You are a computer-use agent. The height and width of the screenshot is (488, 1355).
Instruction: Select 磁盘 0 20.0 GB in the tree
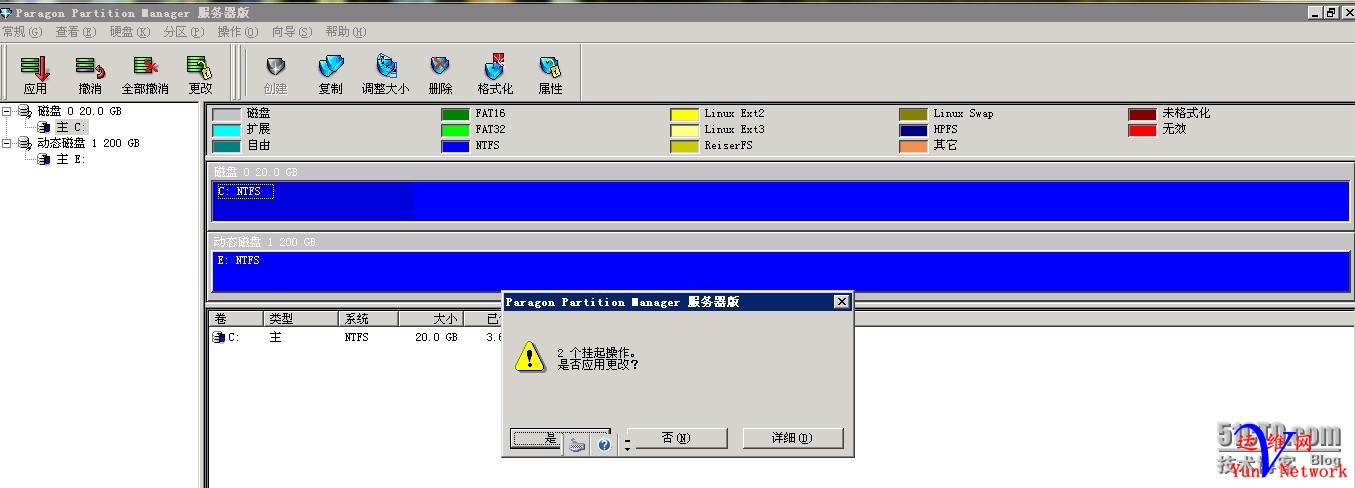pyautogui.click(x=79, y=112)
